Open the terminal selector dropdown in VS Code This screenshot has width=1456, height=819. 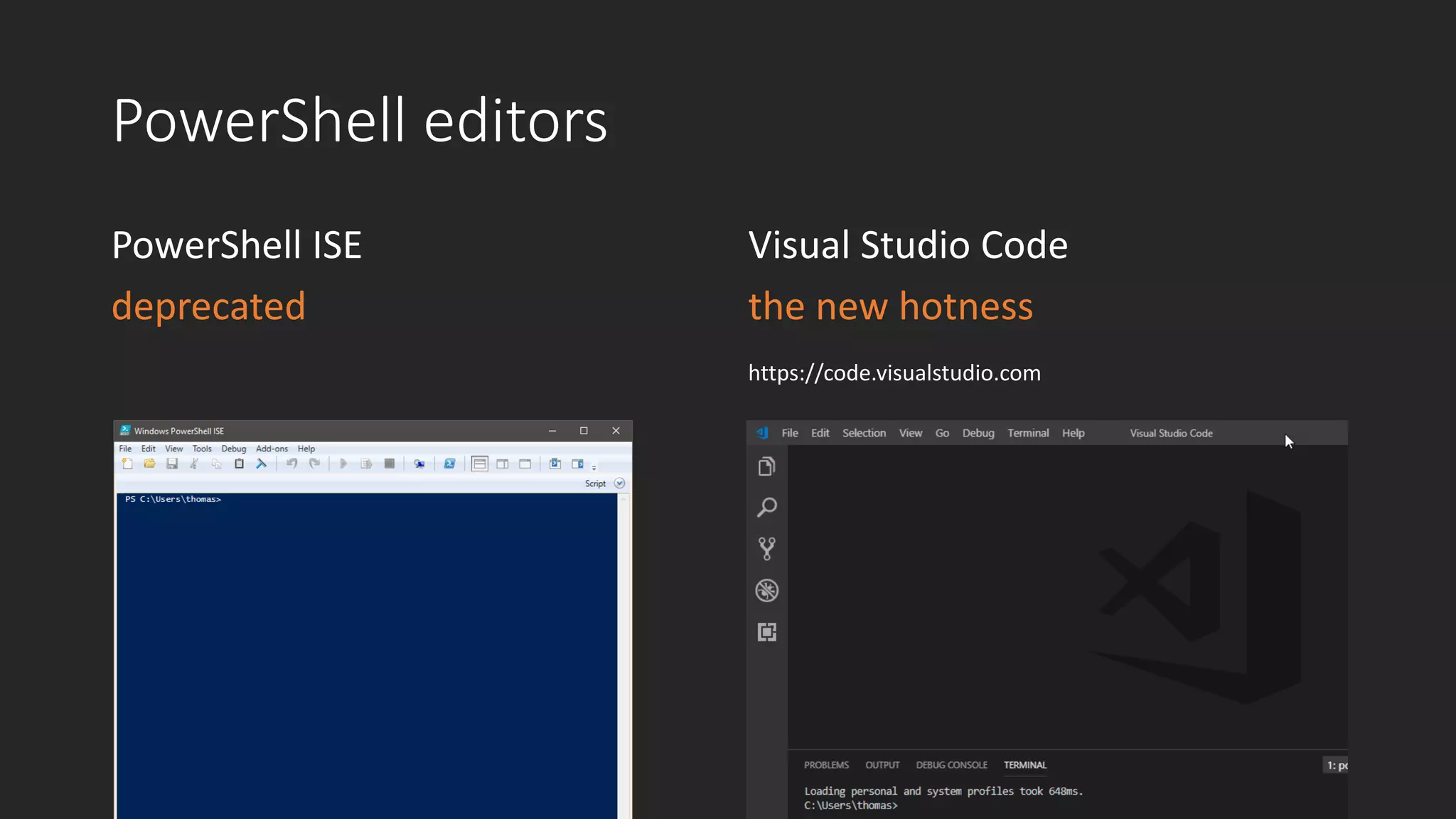click(1335, 766)
